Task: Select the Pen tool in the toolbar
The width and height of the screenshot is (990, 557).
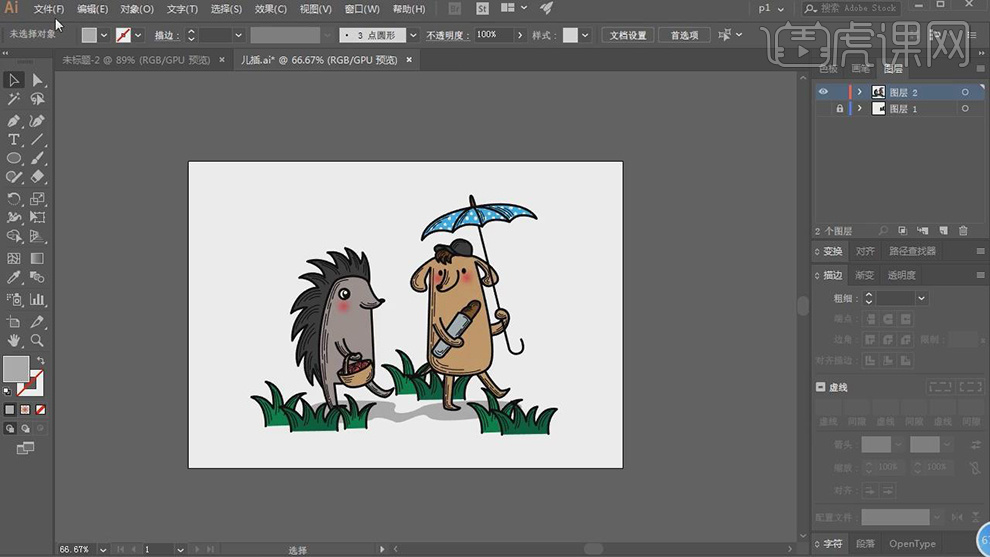Action: pos(14,120)
